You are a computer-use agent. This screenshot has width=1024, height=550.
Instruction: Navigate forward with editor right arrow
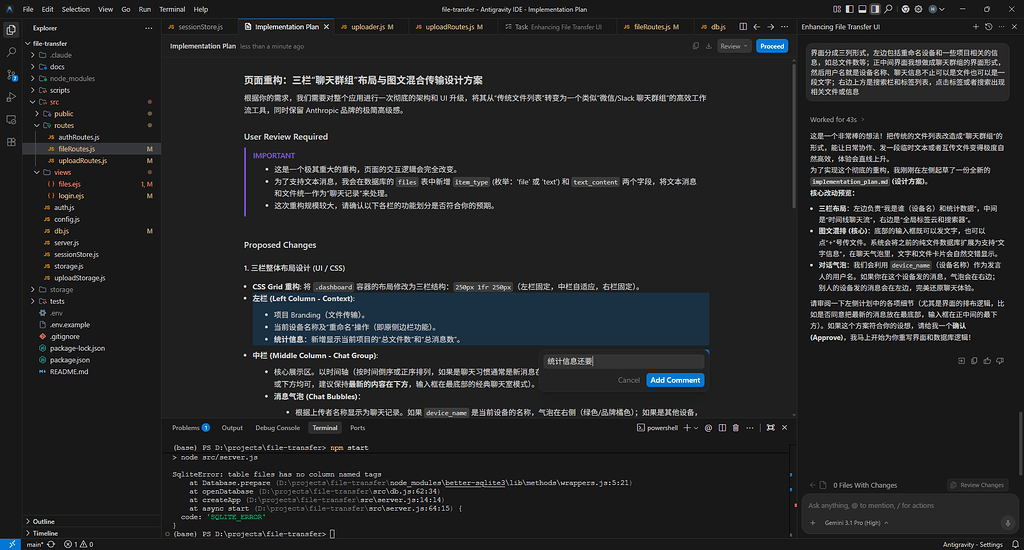point(771,27)
